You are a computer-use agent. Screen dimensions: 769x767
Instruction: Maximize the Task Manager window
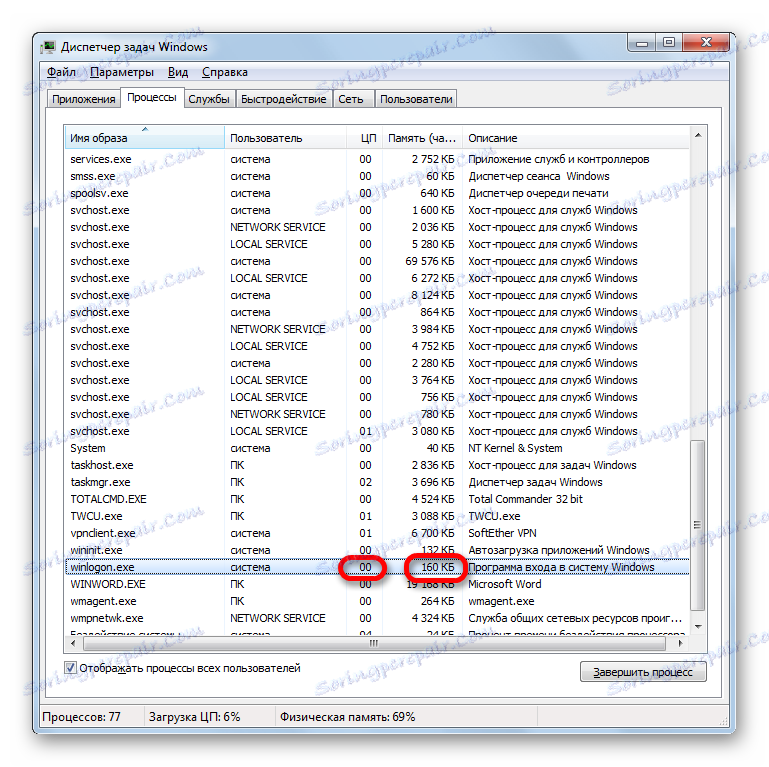668,43
